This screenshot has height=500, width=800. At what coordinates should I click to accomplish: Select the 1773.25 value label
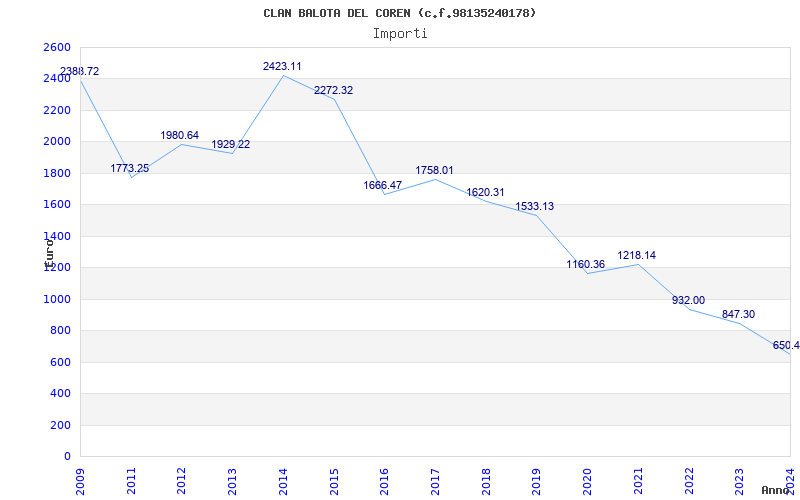130,168
